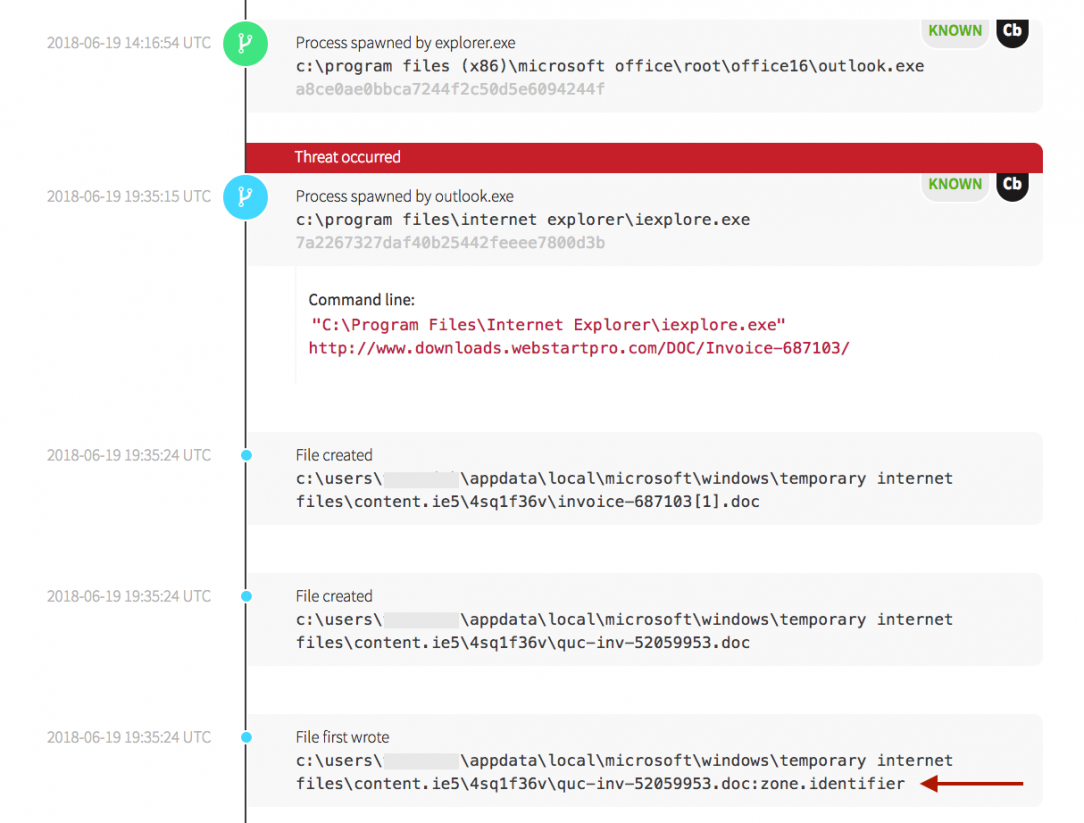Click the Command line label
The height and width of the screenshot is (823, 1084).
point(362,300)
